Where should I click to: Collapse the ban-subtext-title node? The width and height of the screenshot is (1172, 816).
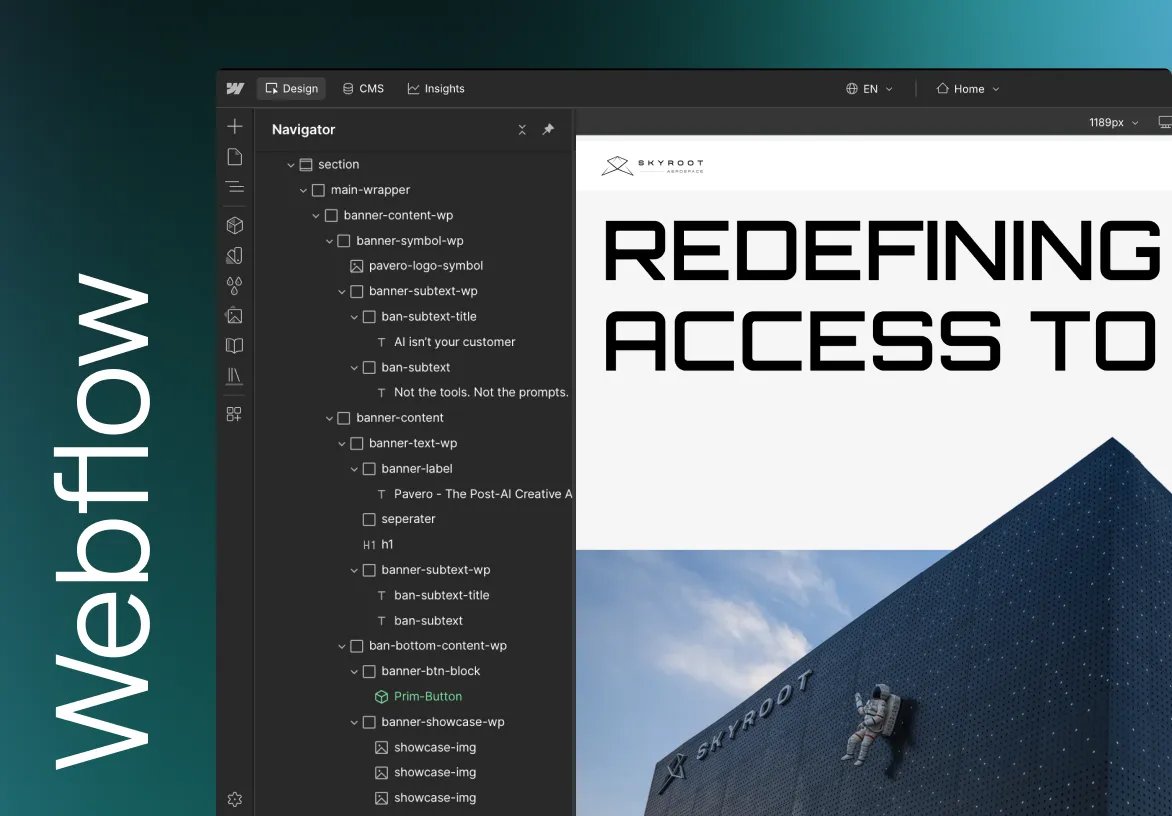point(354,318)
